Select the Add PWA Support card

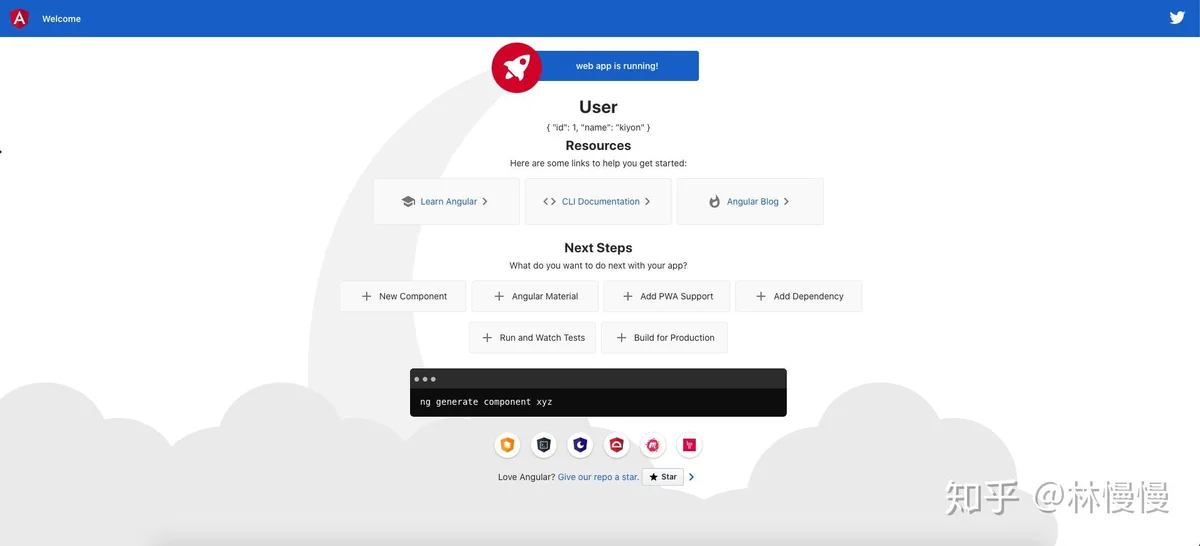(x=667, y=297)
